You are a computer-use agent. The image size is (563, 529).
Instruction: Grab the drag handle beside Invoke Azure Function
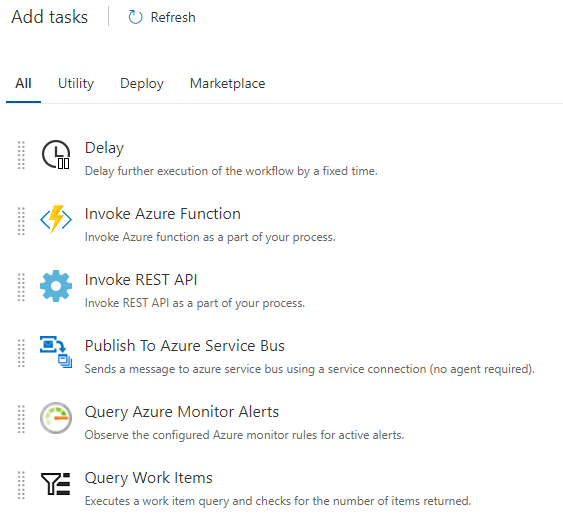(21, 221)
